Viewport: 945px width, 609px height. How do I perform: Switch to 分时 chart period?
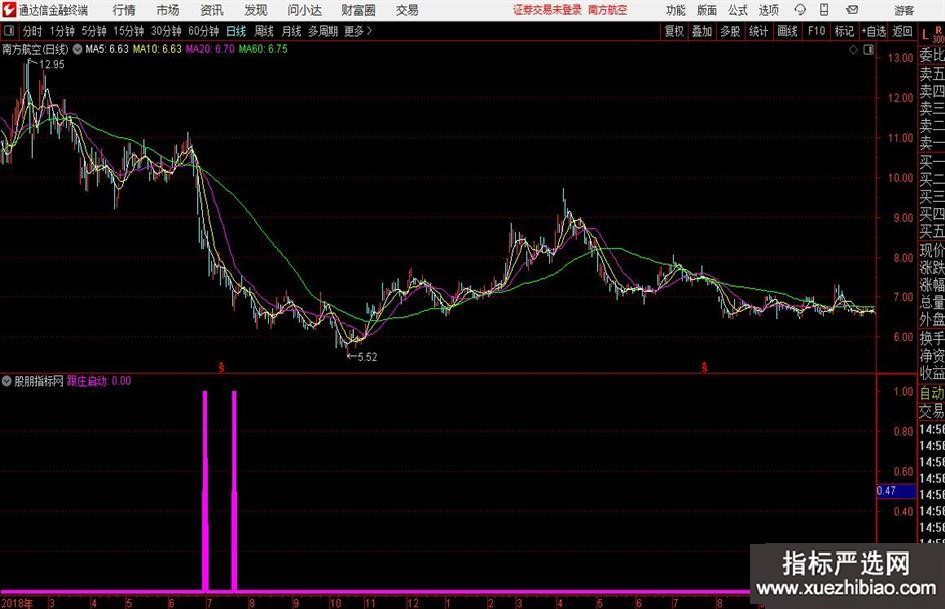pos(33,31)
